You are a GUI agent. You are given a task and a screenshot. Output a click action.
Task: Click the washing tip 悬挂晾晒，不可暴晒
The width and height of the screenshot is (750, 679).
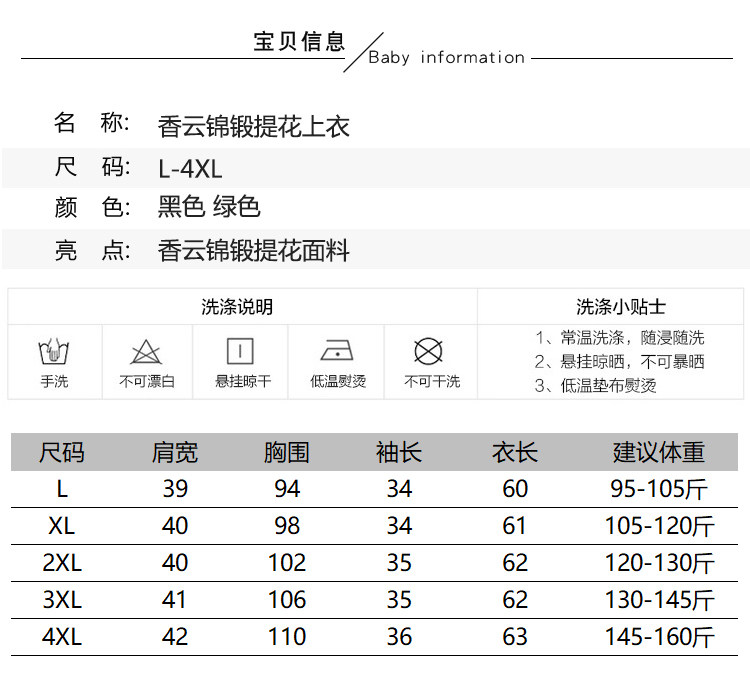click(619, 362)
